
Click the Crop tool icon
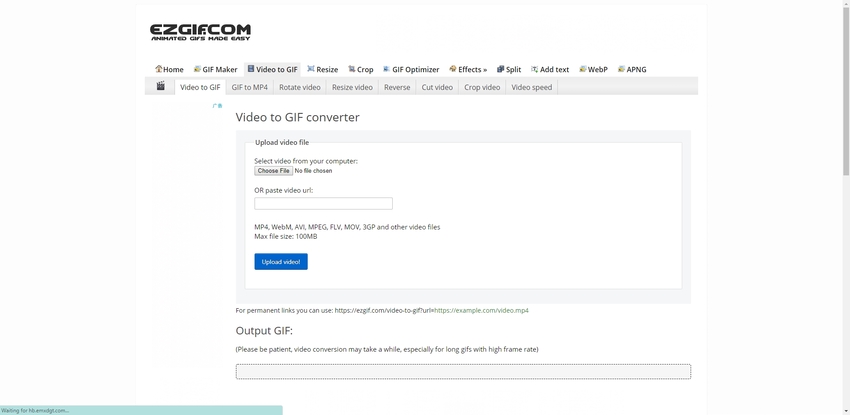click(352, 69)
